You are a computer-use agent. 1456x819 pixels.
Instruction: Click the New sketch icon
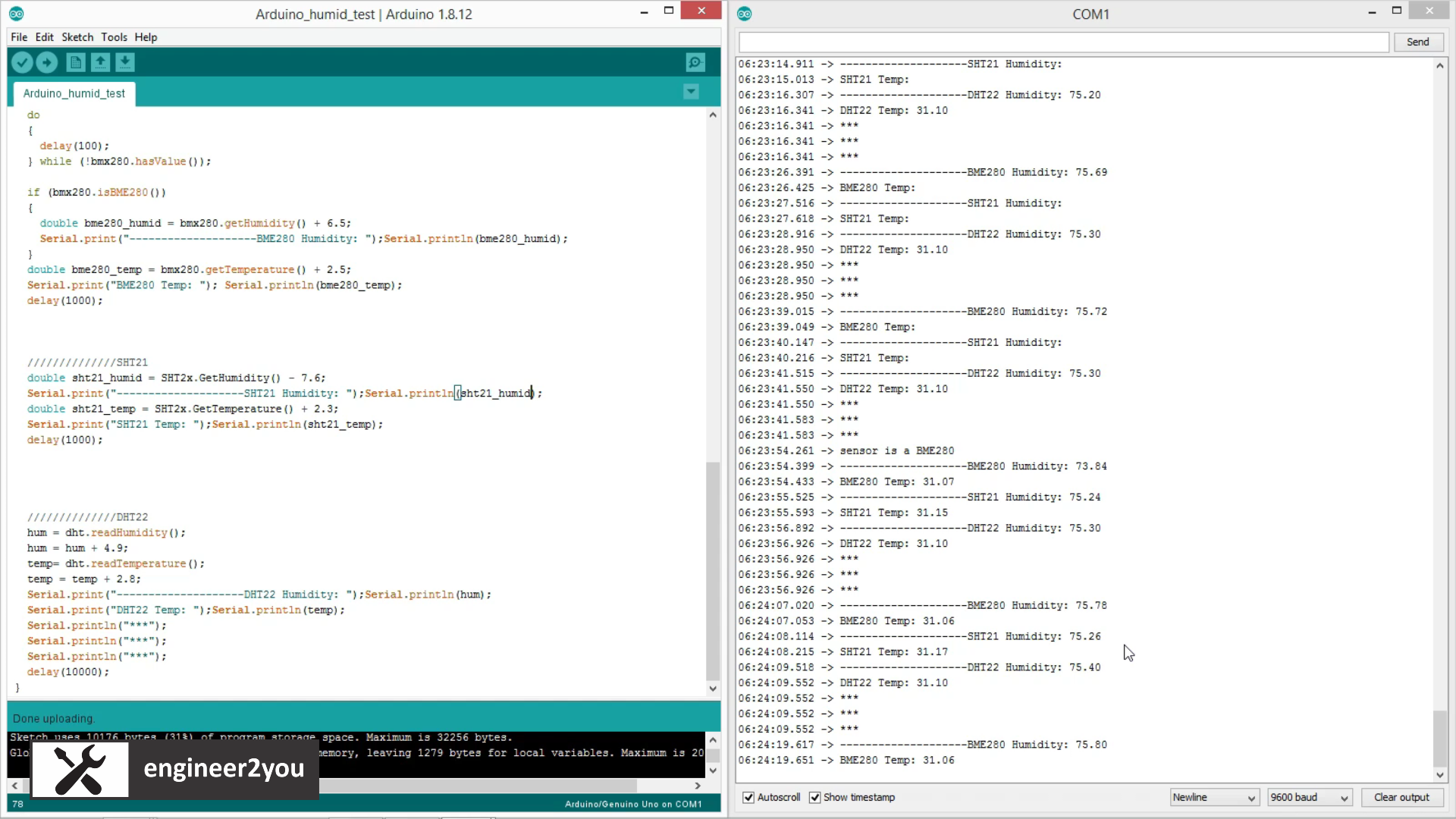click(75, 62)
